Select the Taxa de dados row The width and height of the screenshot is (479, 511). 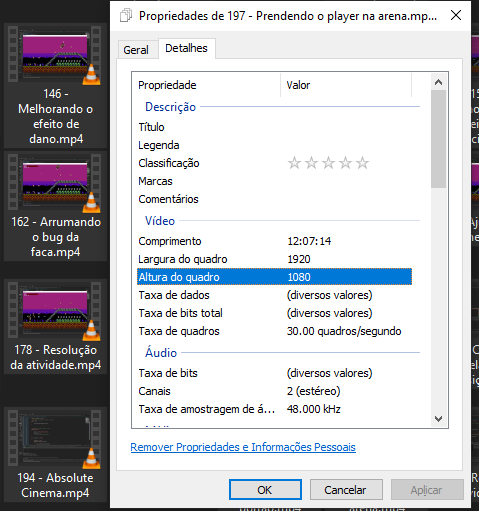[274, 295]
